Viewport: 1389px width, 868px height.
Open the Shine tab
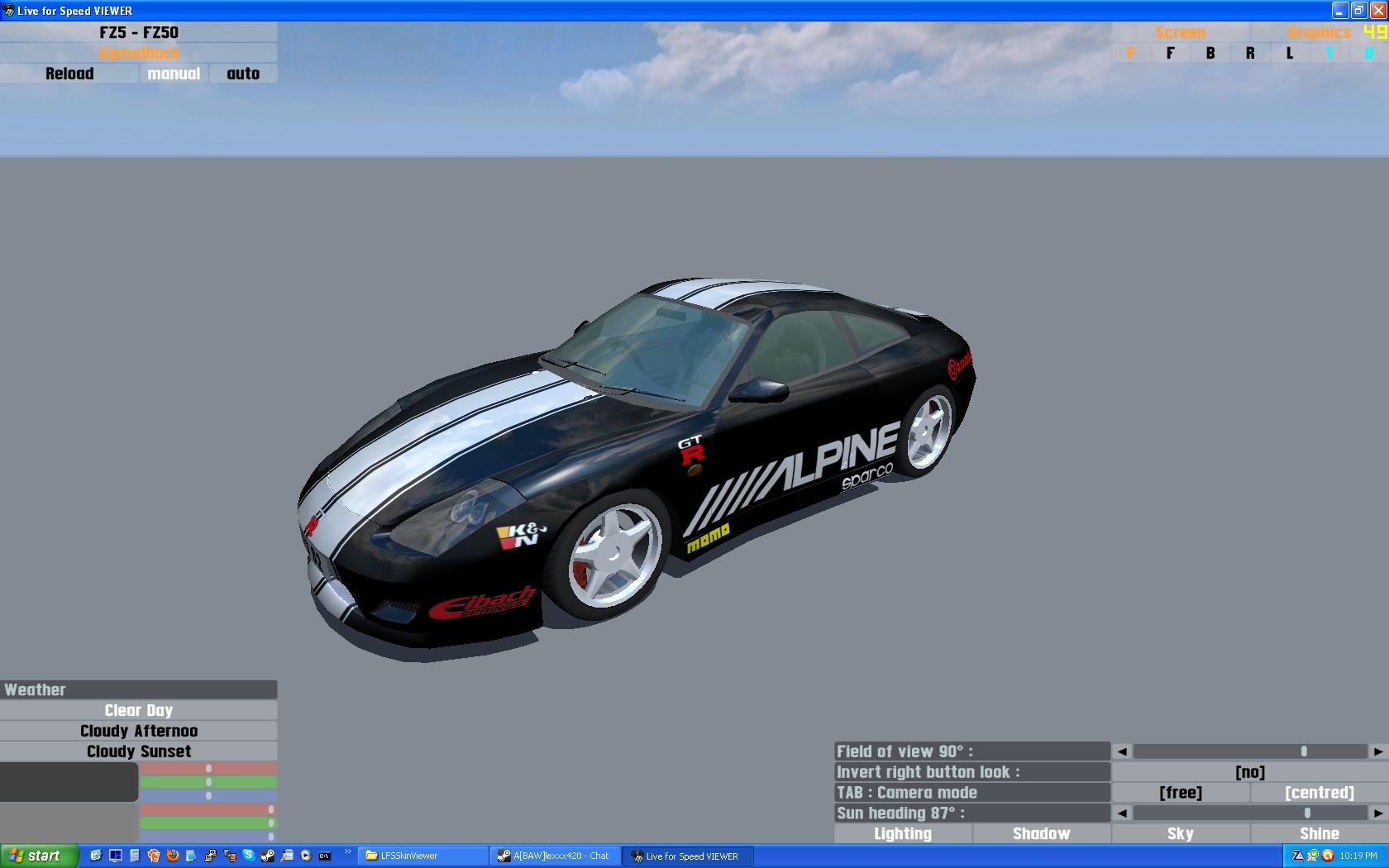1320,834
